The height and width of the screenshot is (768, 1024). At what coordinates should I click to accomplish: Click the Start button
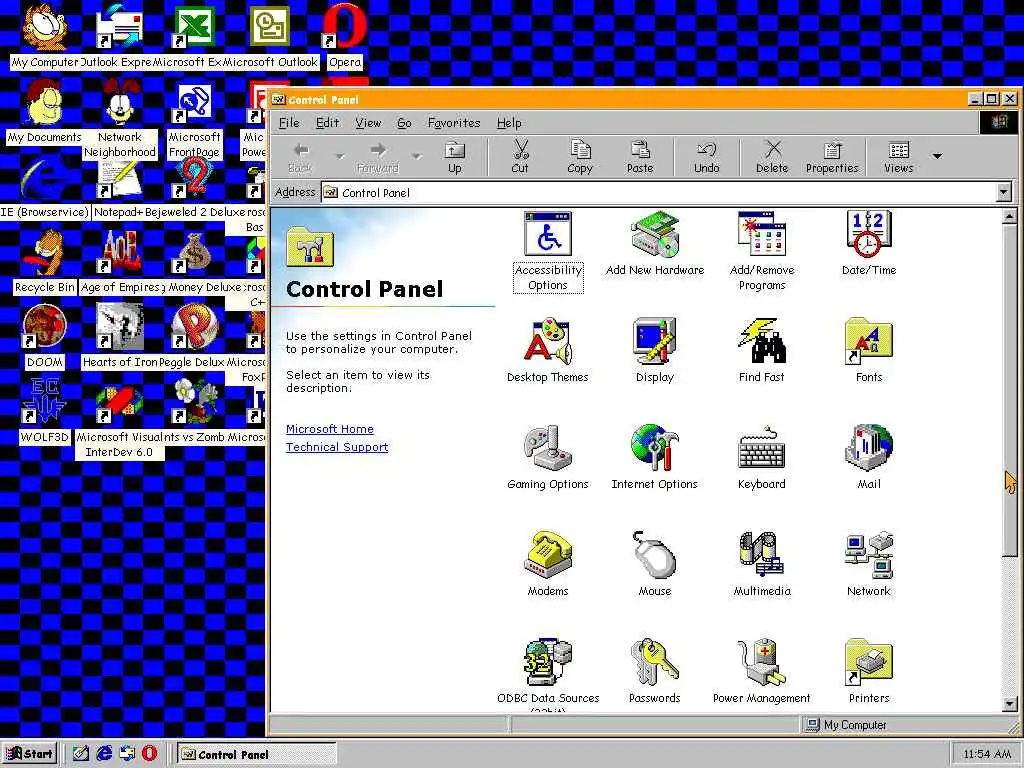pos(29,754)
